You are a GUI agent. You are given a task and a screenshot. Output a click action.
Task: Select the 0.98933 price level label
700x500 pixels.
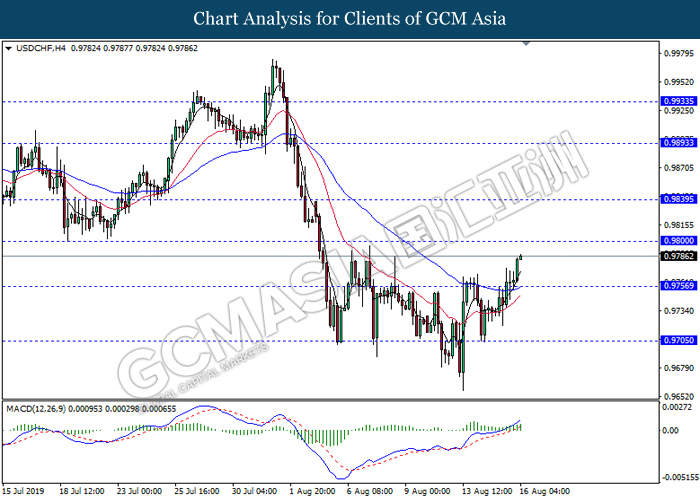[679, 142]
